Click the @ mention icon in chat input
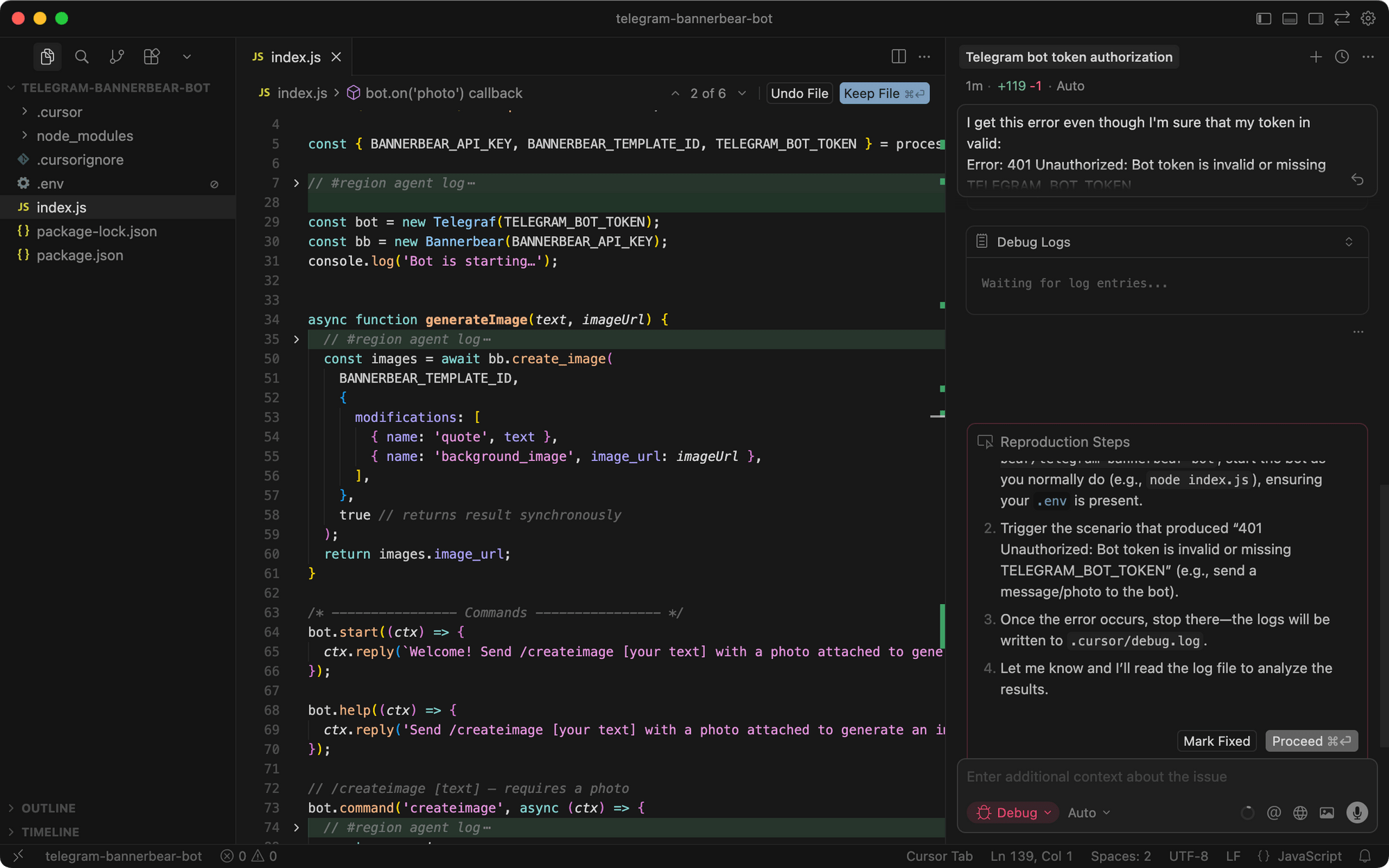 click(1274, 812)
